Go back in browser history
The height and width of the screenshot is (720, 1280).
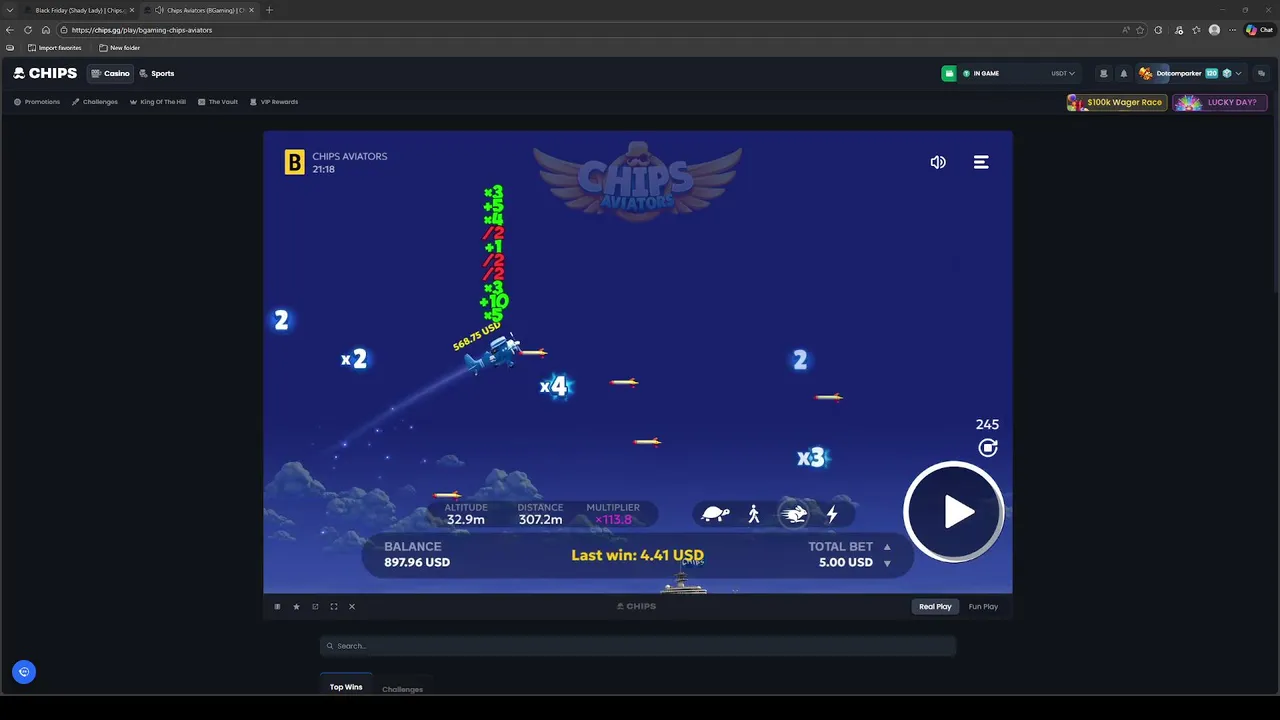pos(10,30)
